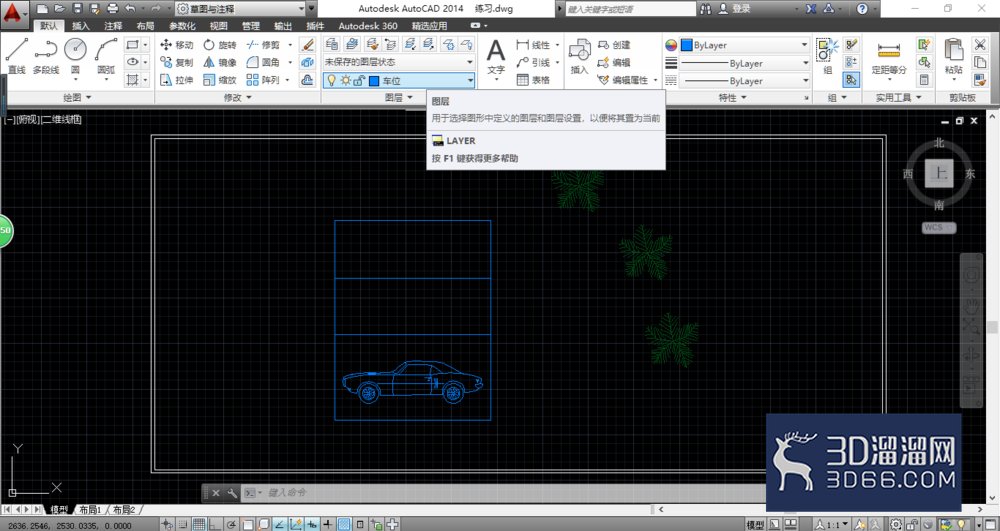Toggle grid display in status bar
This screenshot has width=1000, height=531.
[199, 524]
